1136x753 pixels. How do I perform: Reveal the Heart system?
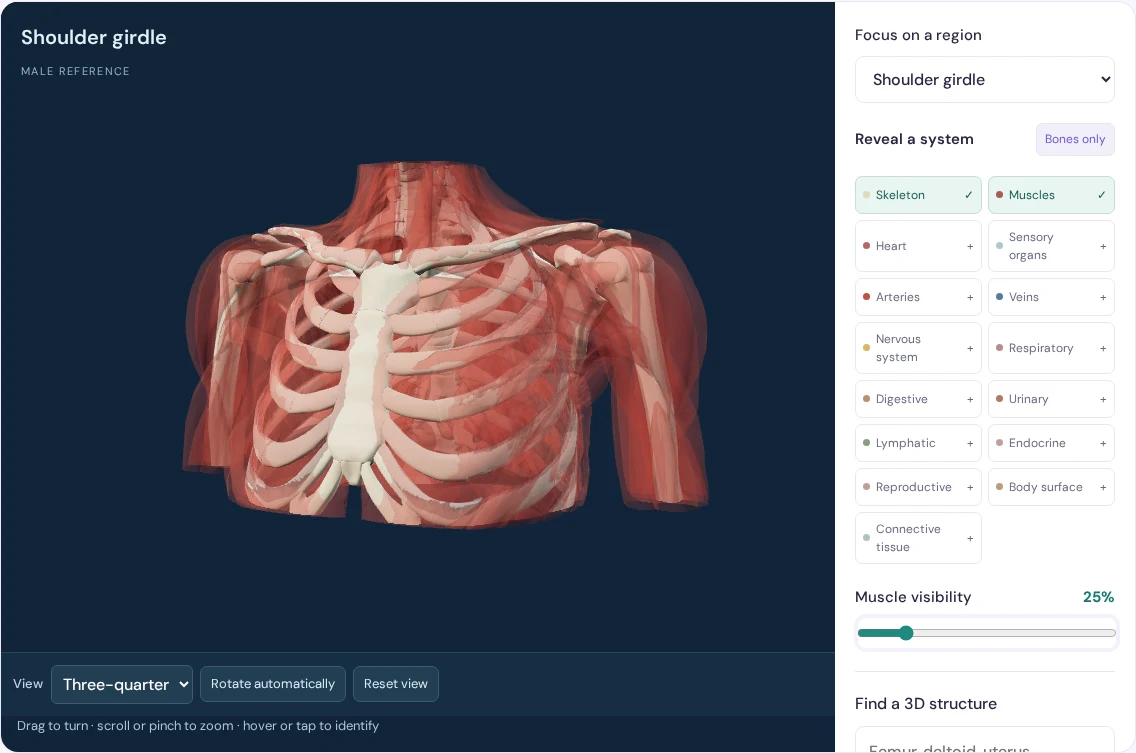(x=918, y=246)
